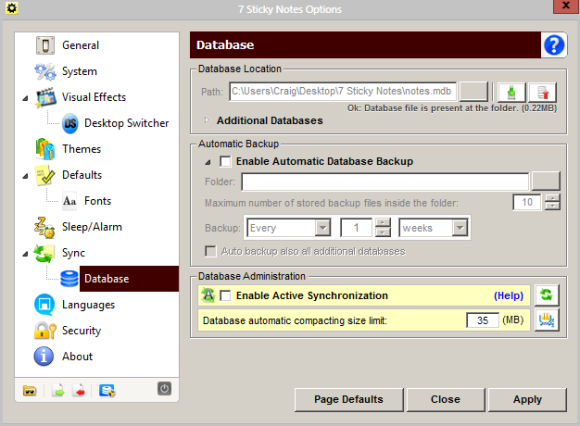Click the Database stack icon in sidebar

pyautogui.click(x=69, y=279)
